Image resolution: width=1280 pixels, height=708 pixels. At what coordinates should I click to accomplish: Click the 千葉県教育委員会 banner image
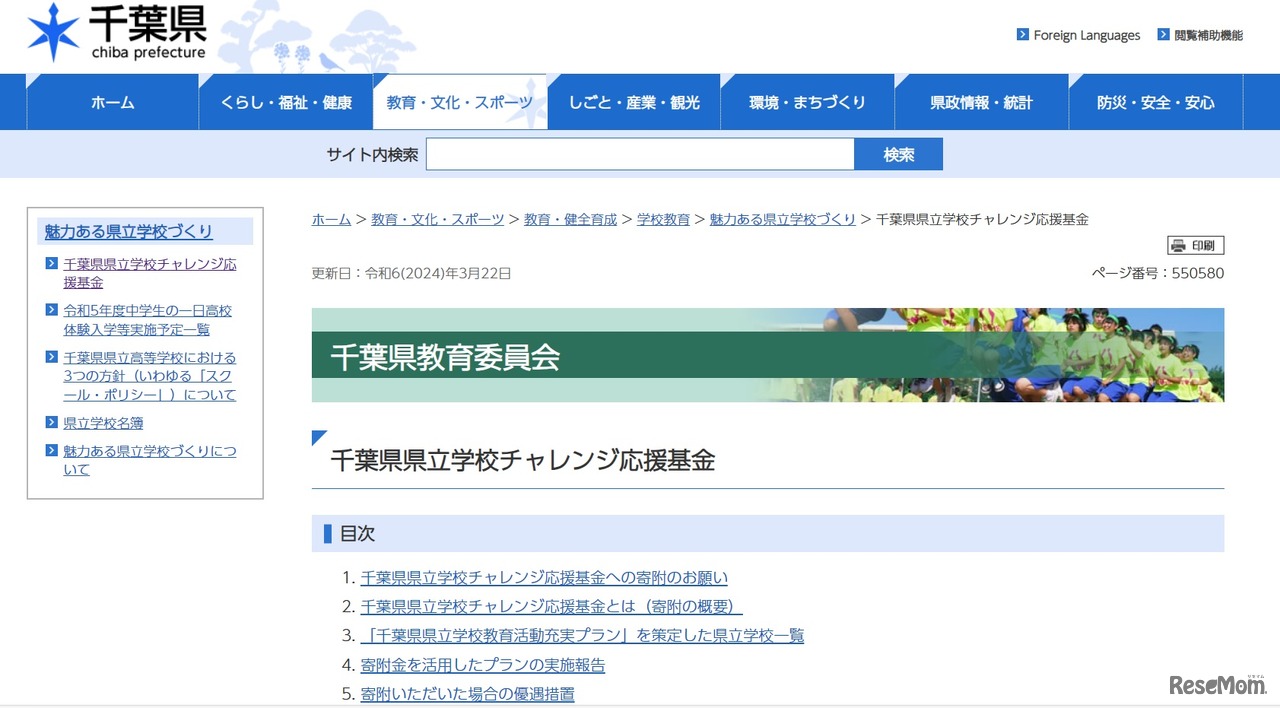767,355
